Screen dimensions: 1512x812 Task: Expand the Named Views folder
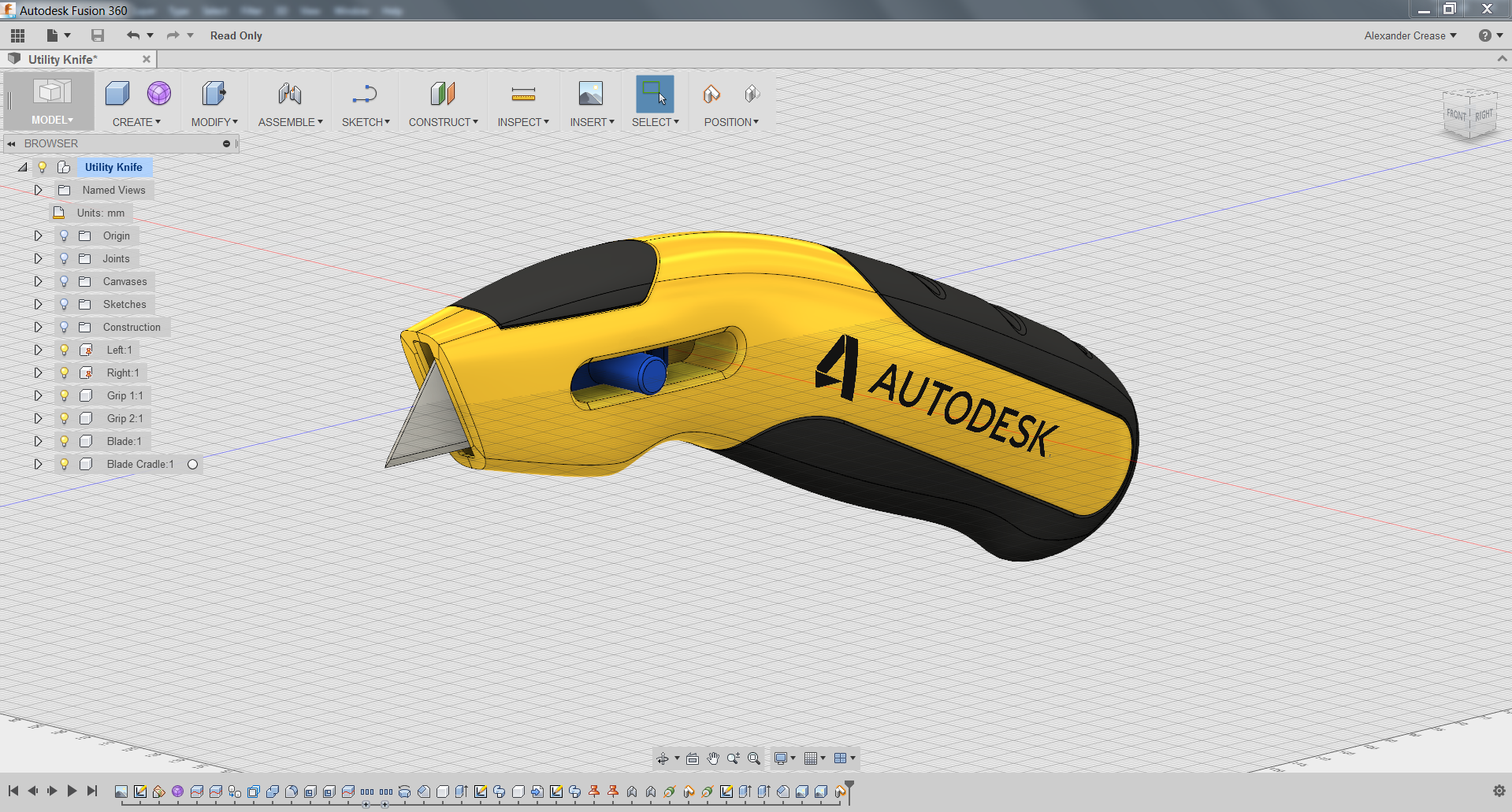pyautogui.click(x=37, y=190)
